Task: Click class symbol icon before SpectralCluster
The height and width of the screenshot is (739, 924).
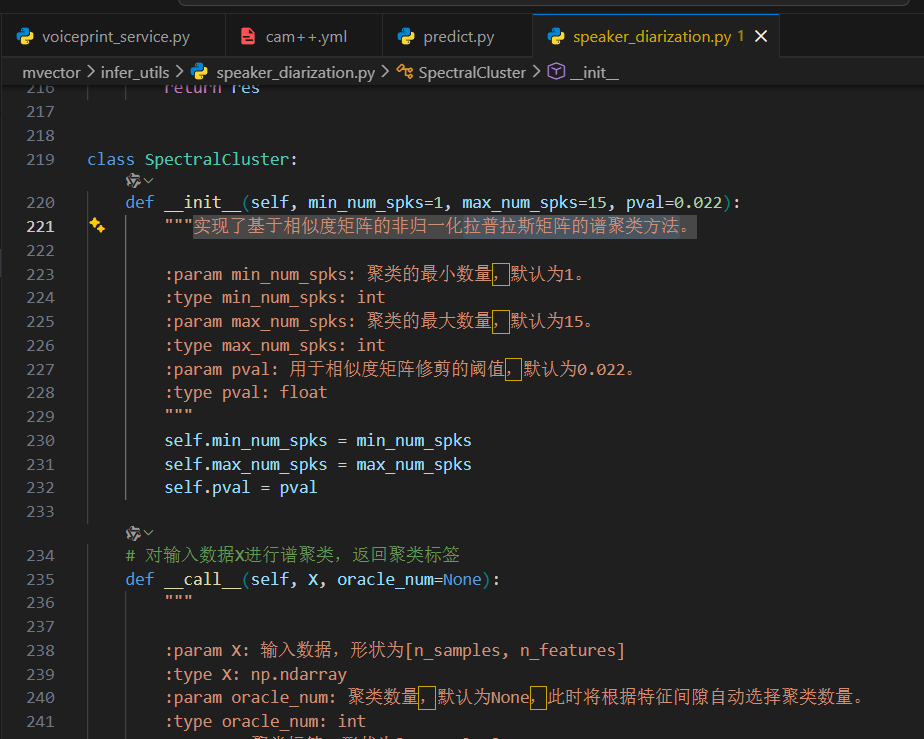Action: (405, 72)
